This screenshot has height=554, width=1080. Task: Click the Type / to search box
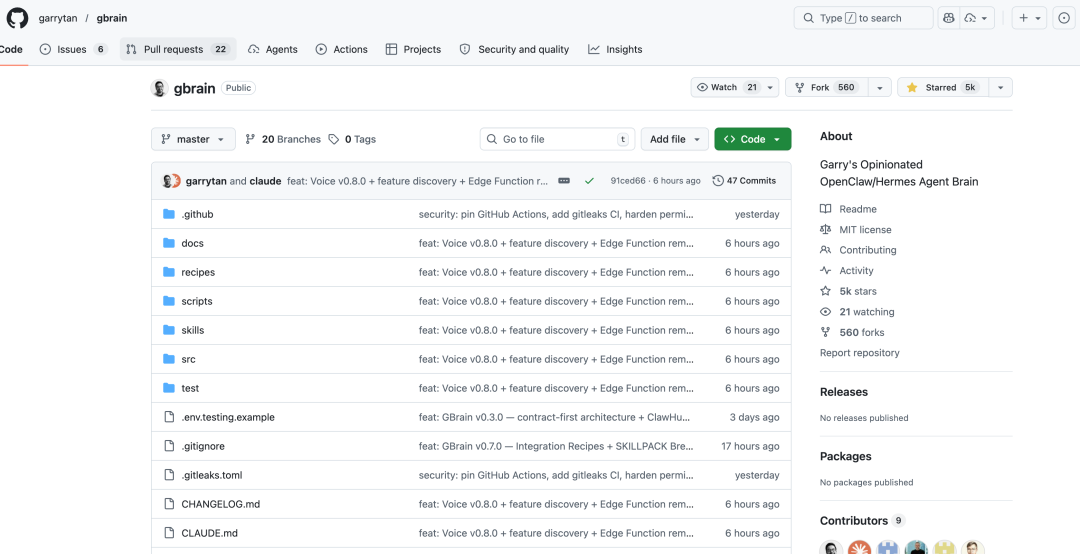pyautogui.click(x=864, y=18)
